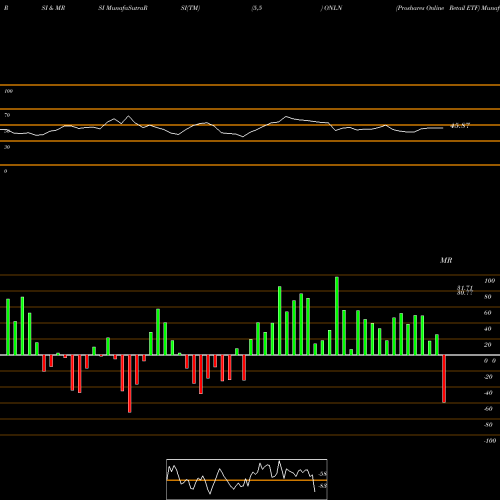Viewport: 500px width, 500px height.
Task: Click the 'SI & MR' header text
Action: coord(53,8)
